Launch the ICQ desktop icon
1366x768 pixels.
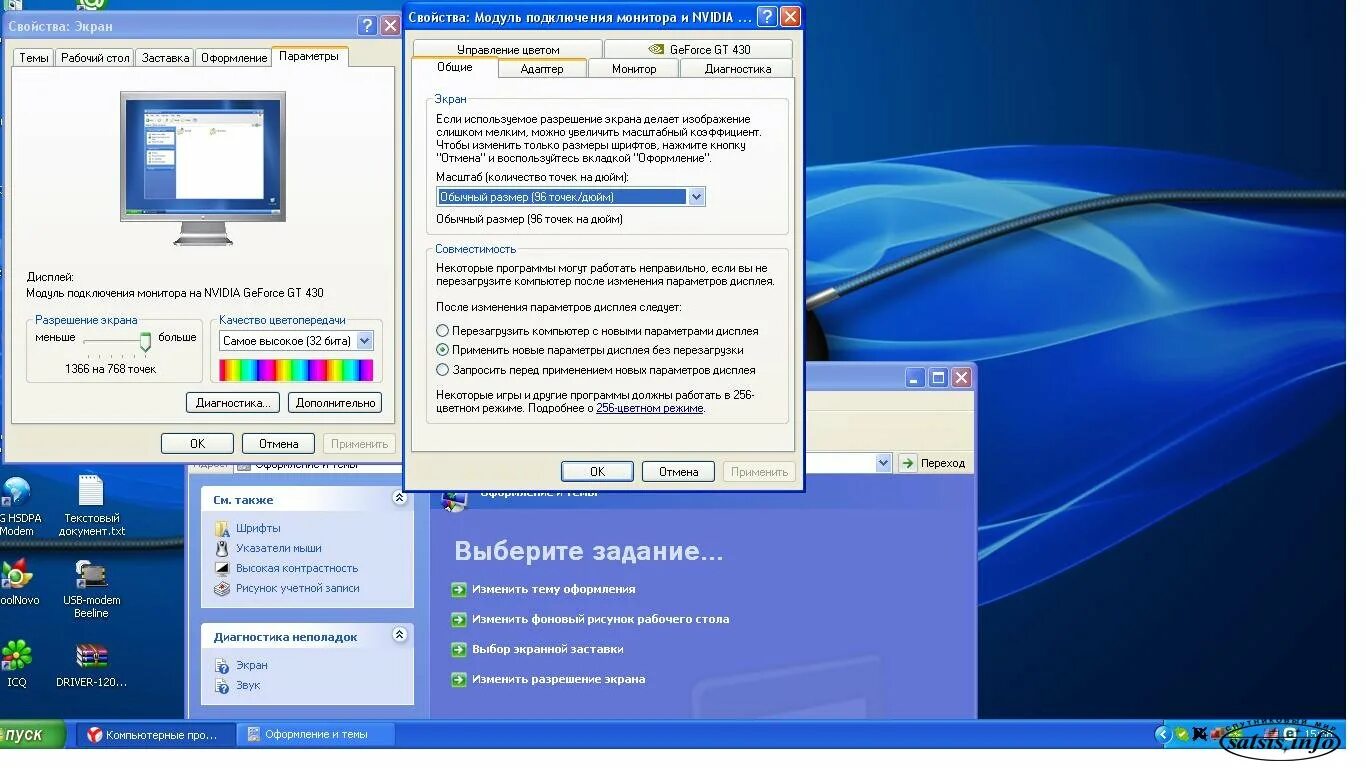[17, 664]
